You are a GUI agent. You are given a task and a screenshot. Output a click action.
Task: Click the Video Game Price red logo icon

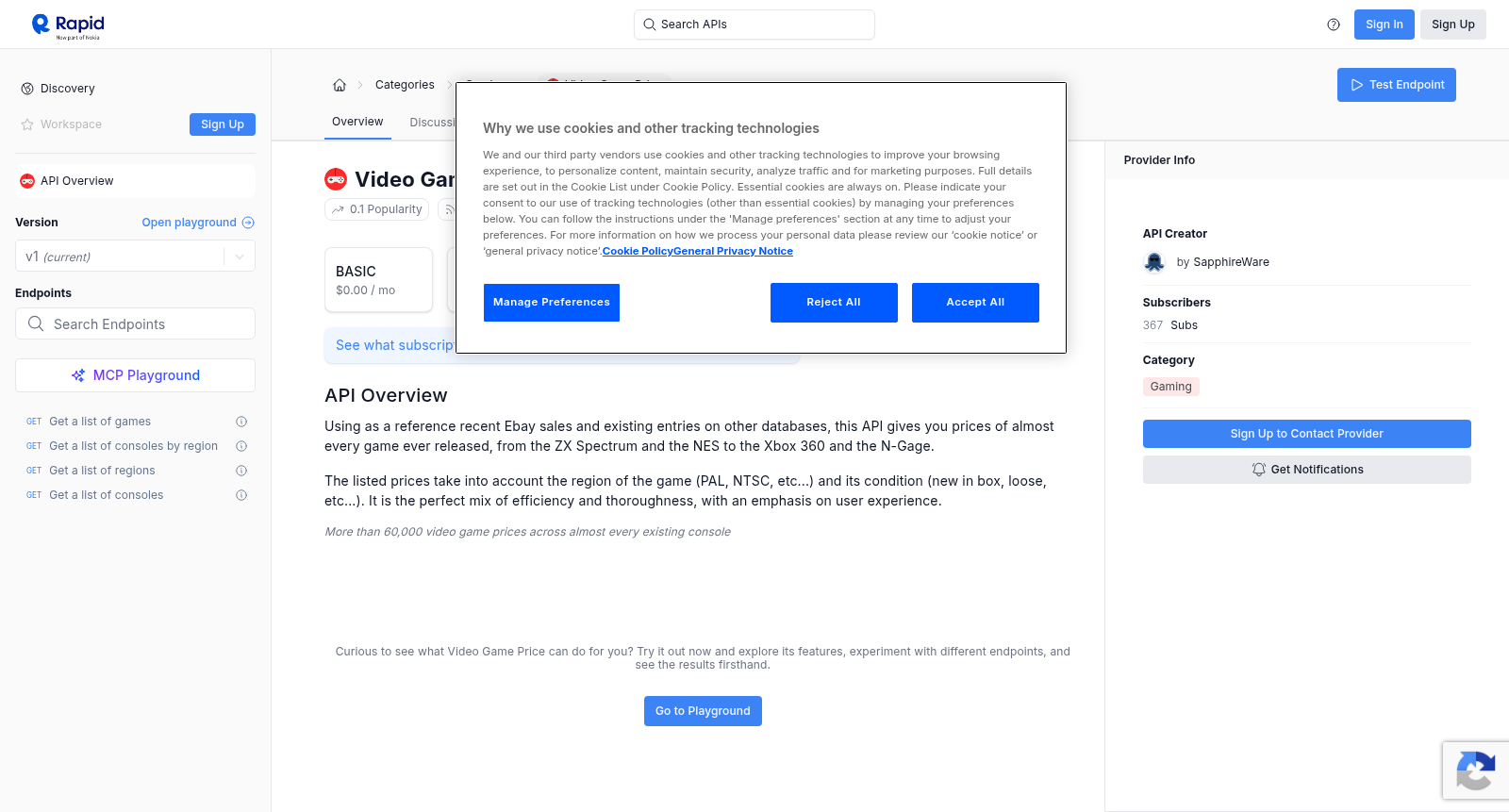336,179
